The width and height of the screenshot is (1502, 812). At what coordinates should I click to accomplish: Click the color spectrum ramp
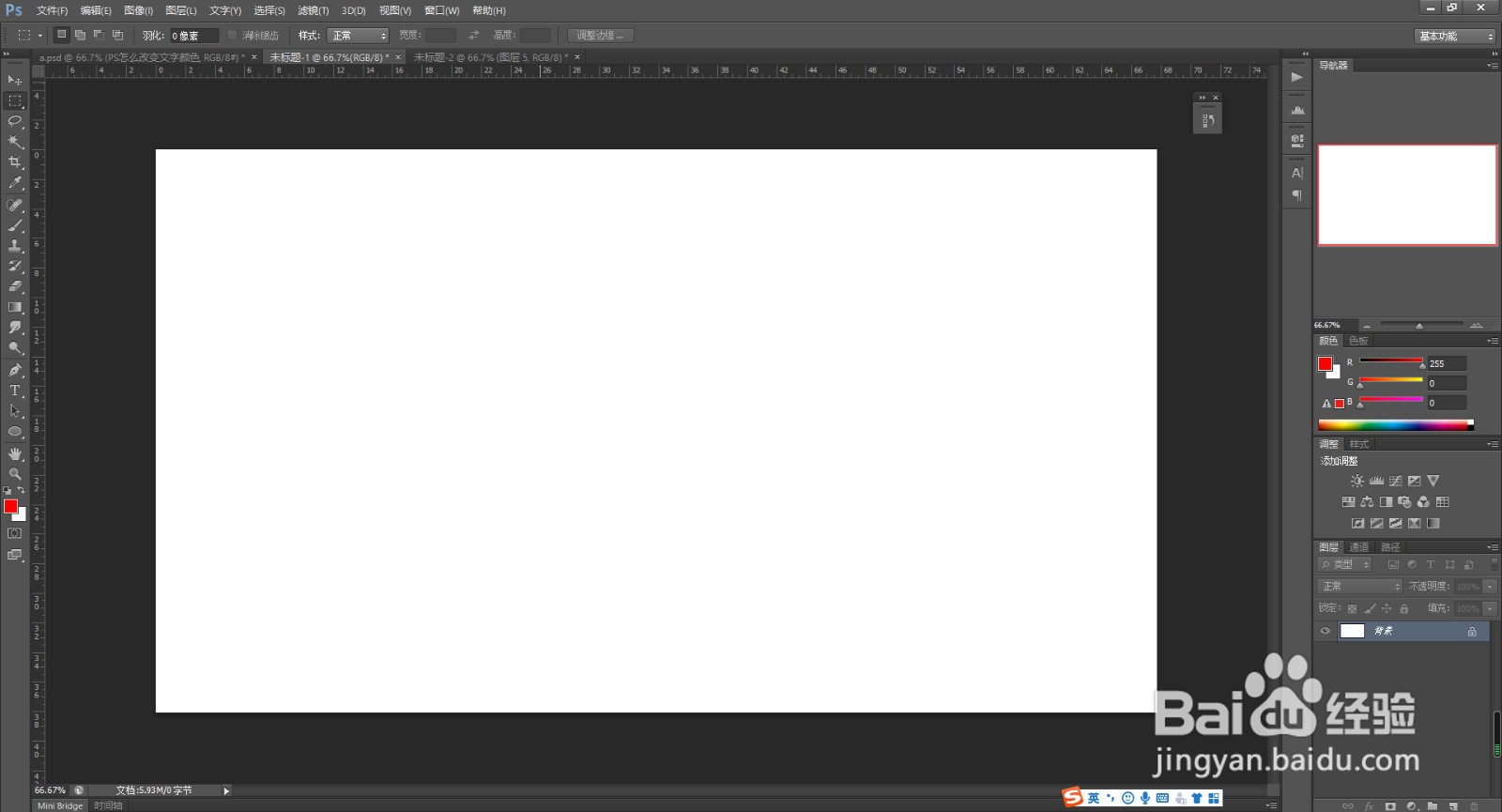[1396, 425]
